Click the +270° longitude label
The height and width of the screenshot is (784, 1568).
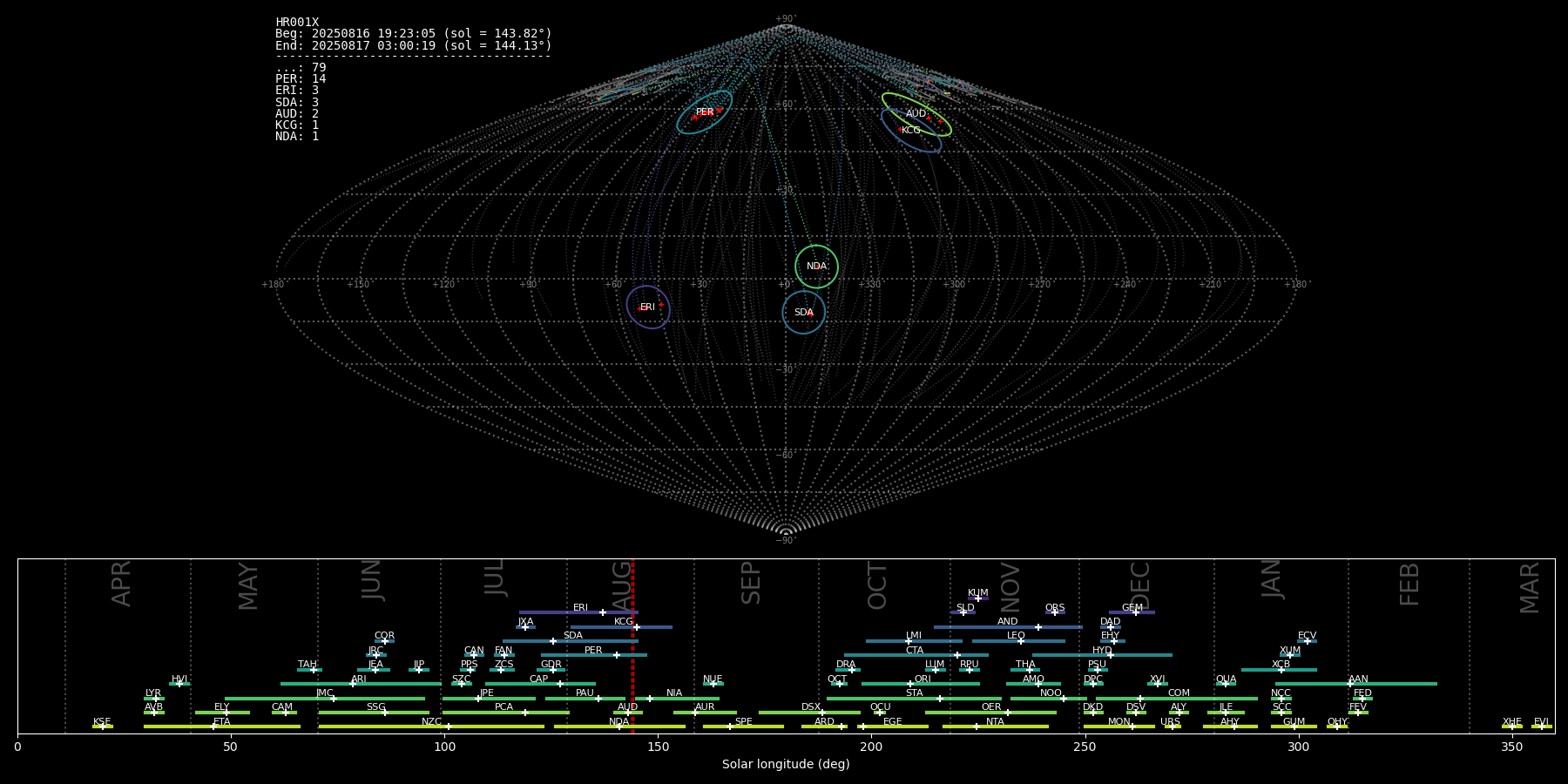1040,285
